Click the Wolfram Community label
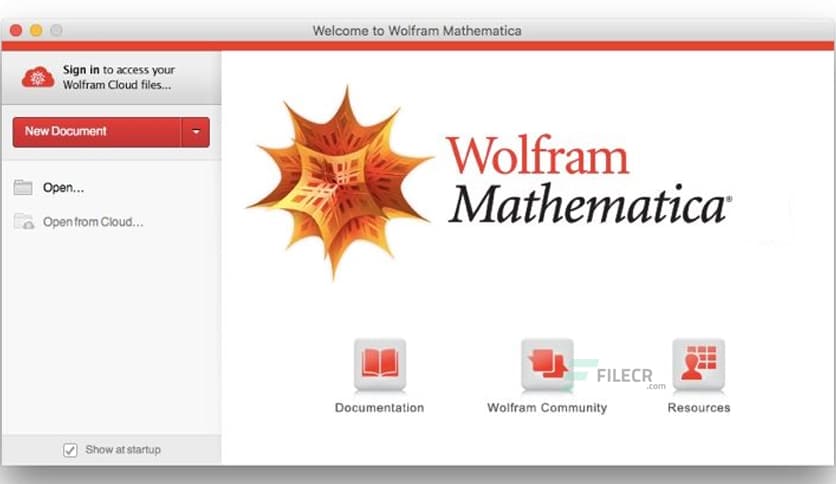 tap(547, 408)
